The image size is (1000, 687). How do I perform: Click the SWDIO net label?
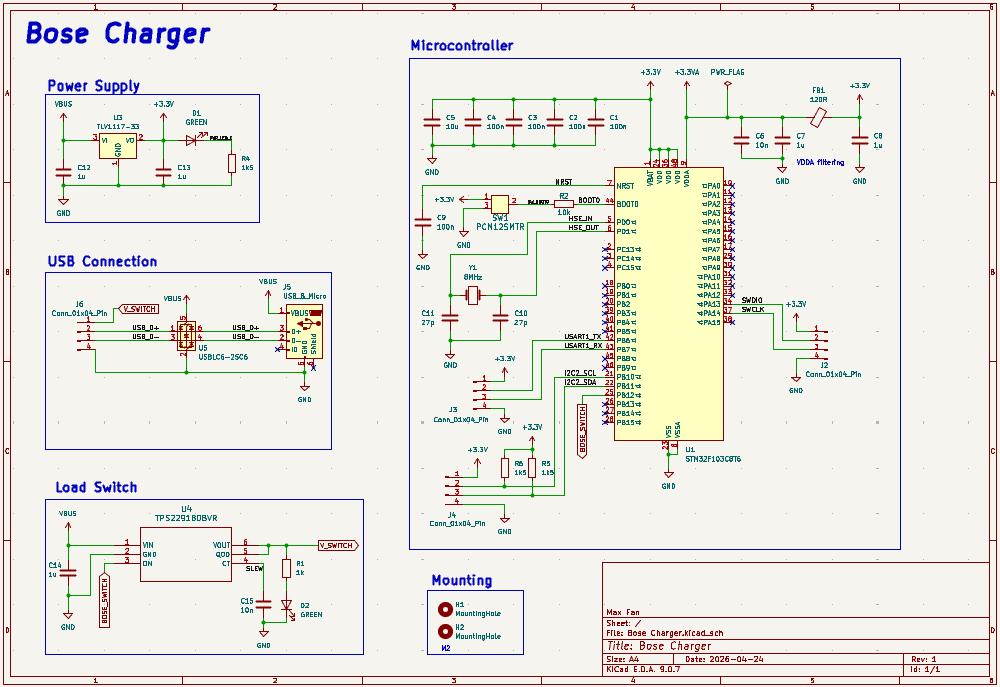coord(752,300)
